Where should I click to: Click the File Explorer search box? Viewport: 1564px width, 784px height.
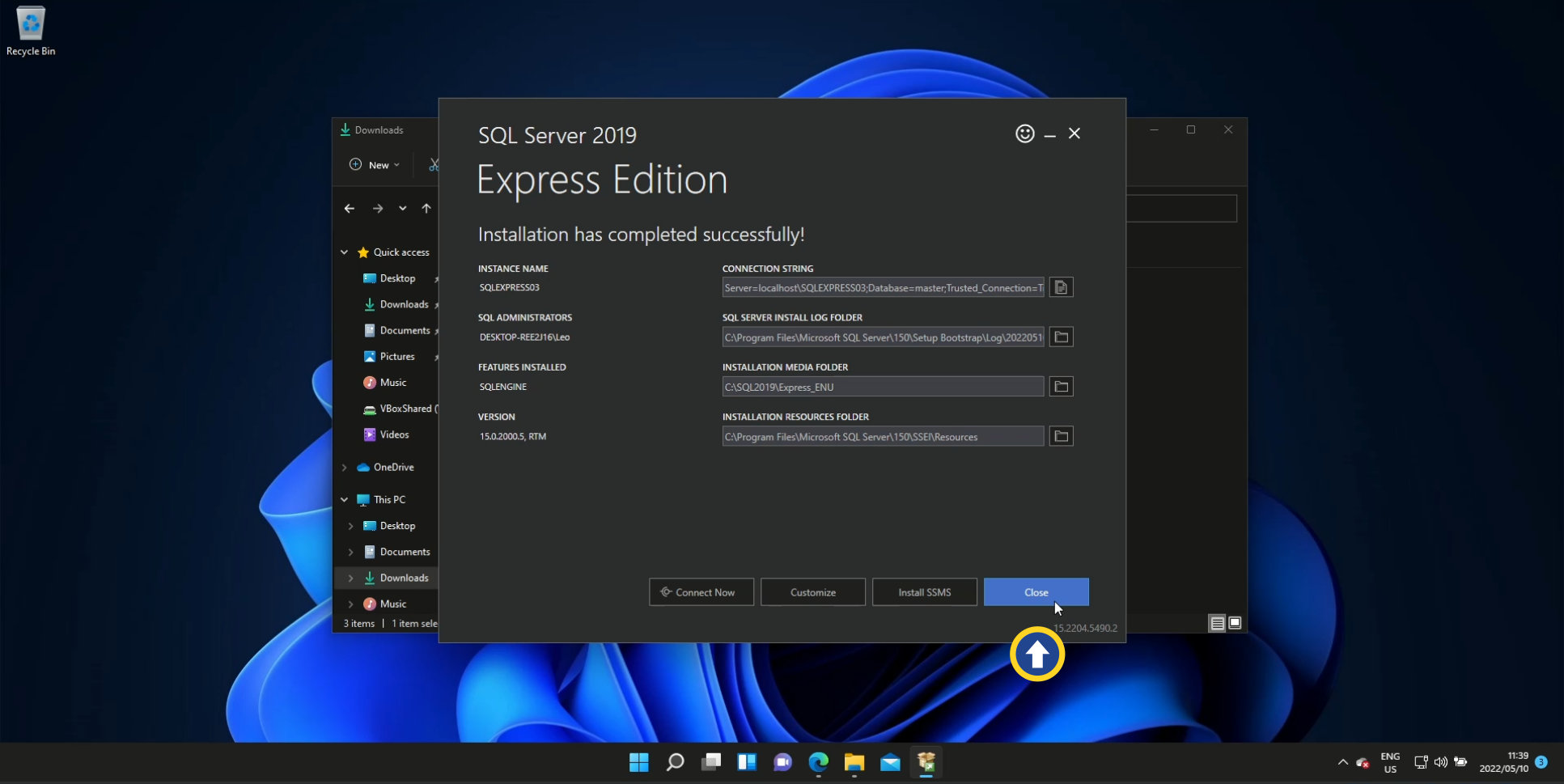[x=1181, y=209]
